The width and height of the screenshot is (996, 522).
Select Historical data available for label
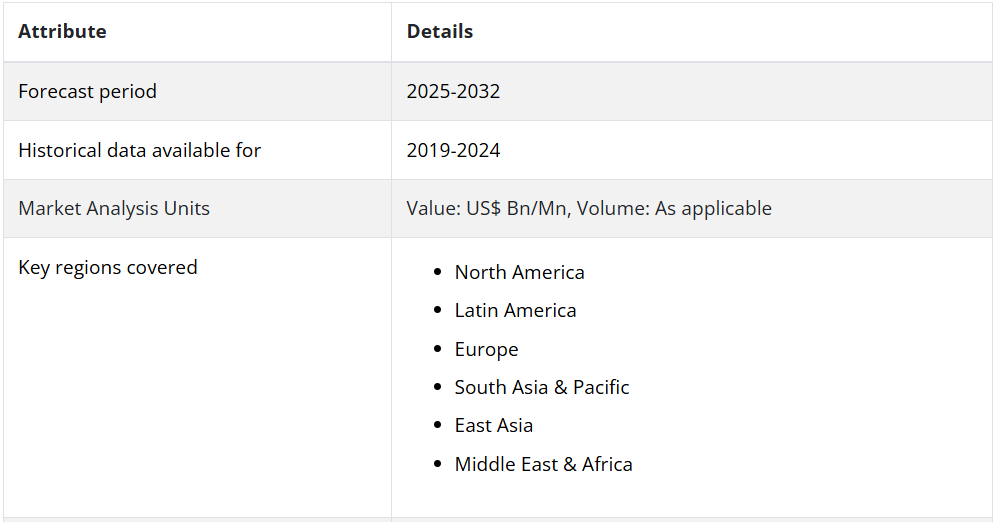click(139, 150)
